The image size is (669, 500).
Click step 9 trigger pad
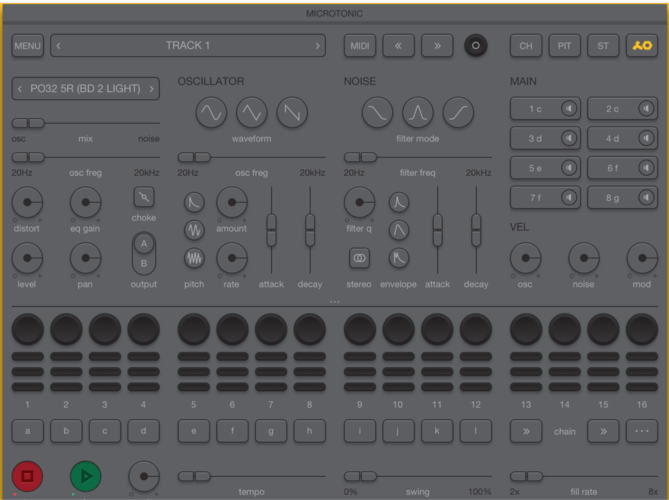pos(360,329)
